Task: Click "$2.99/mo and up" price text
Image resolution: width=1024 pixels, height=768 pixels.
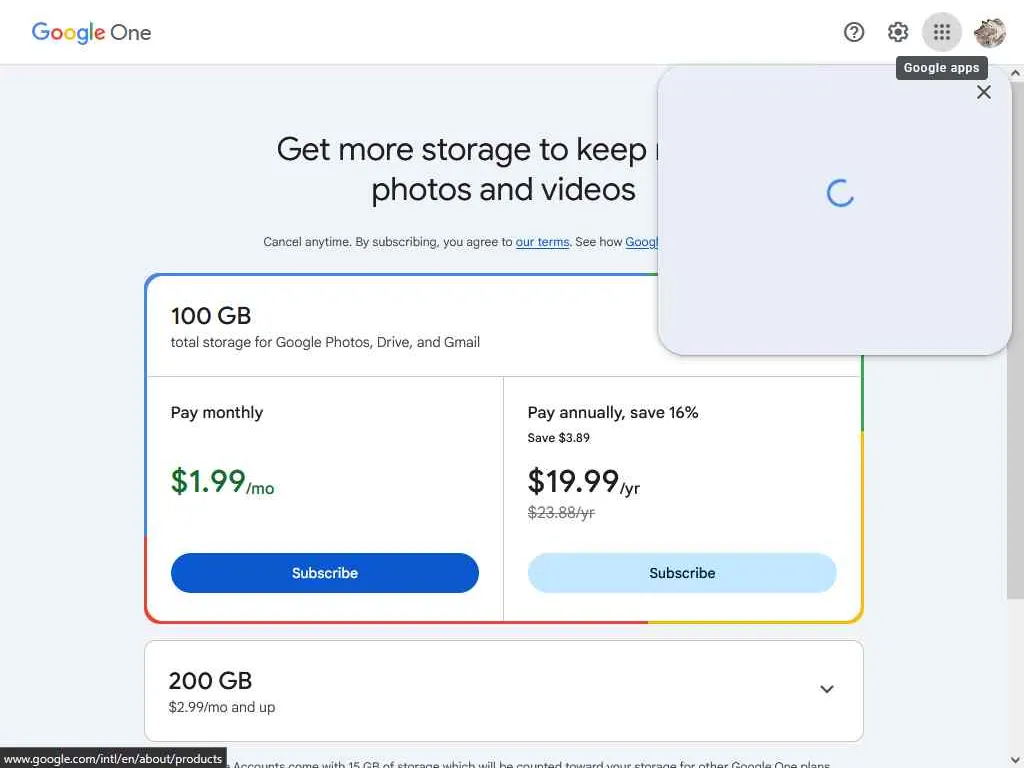Action: [x=222, y=707]
